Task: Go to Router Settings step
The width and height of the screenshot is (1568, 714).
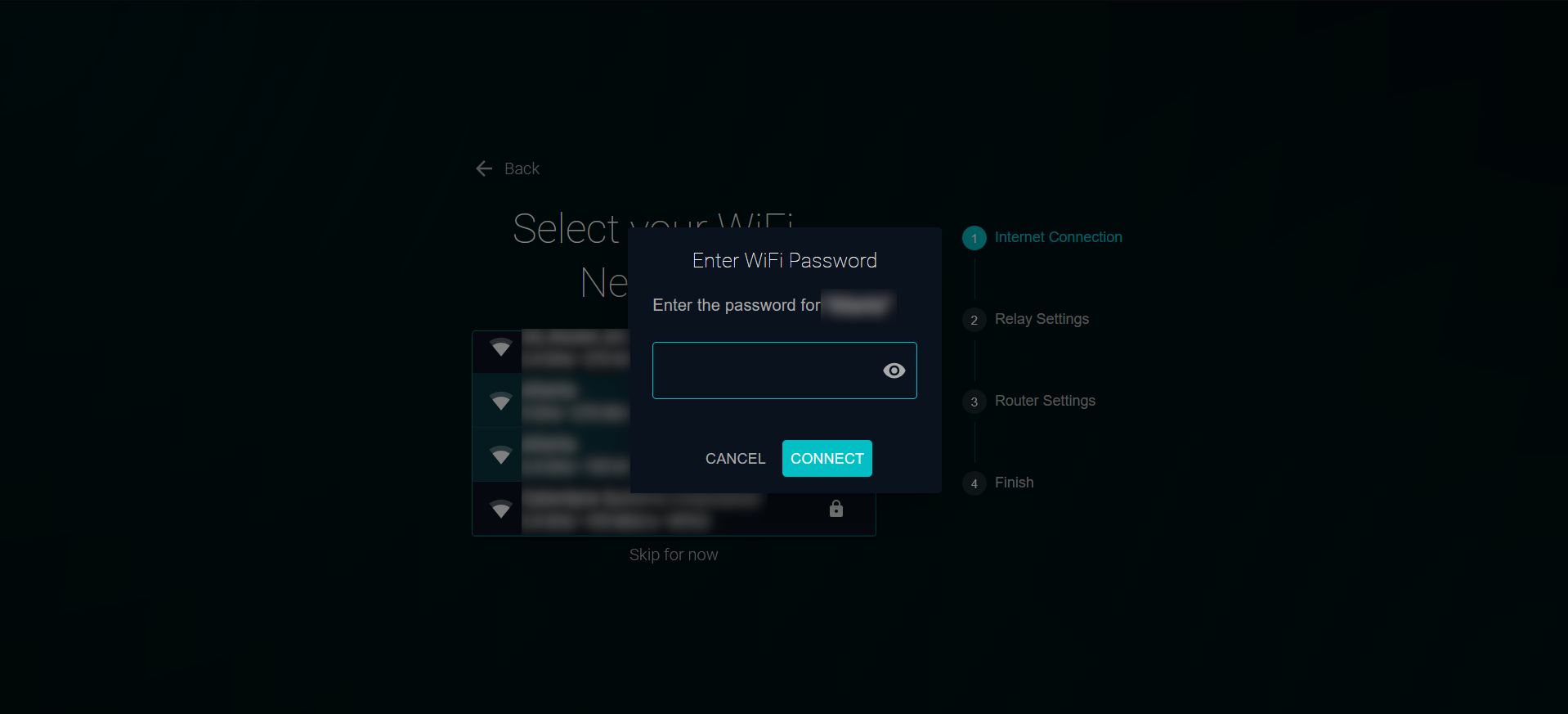Action: click(x=1045, y=401)
